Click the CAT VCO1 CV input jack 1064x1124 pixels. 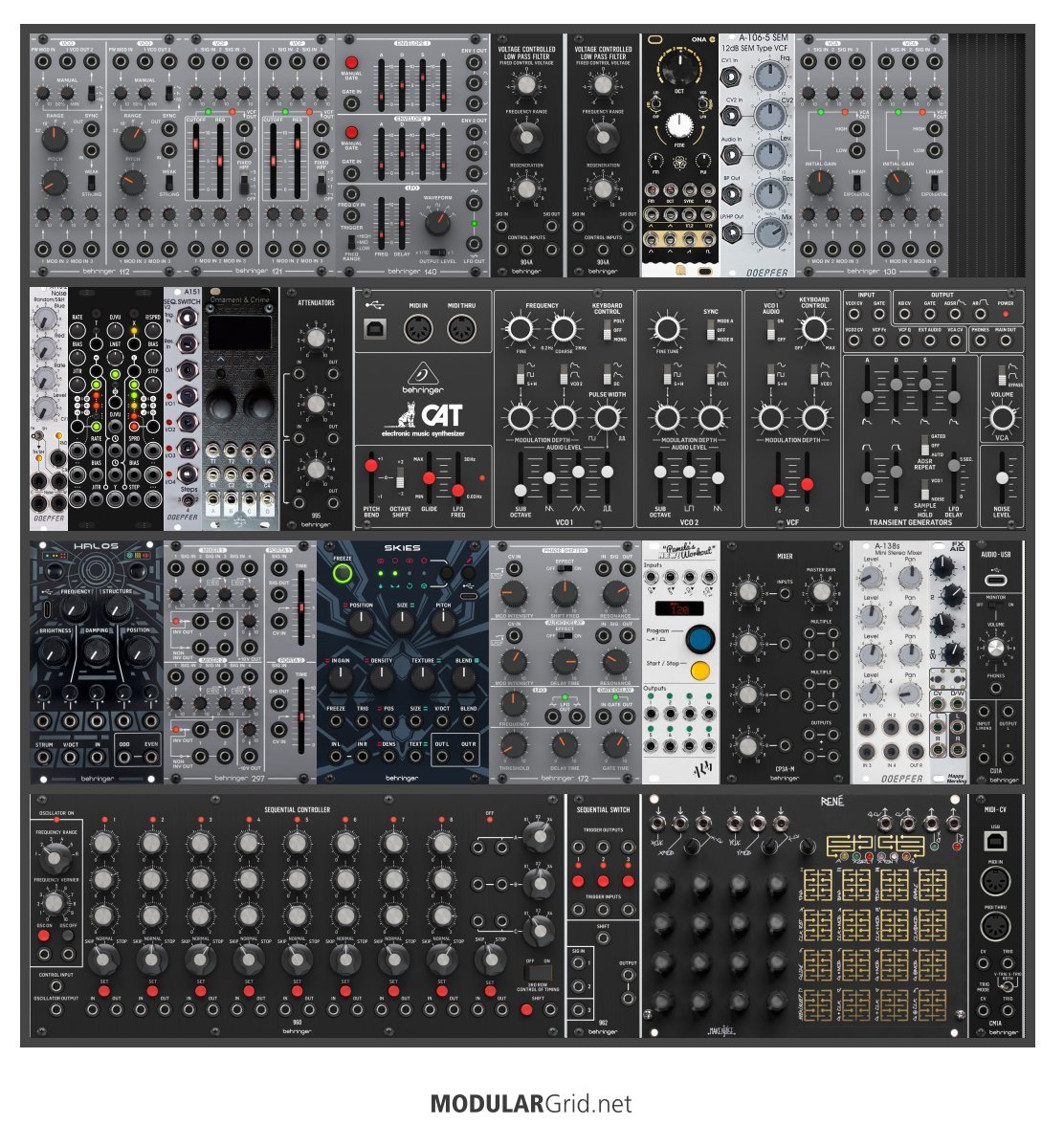(853, 315)
